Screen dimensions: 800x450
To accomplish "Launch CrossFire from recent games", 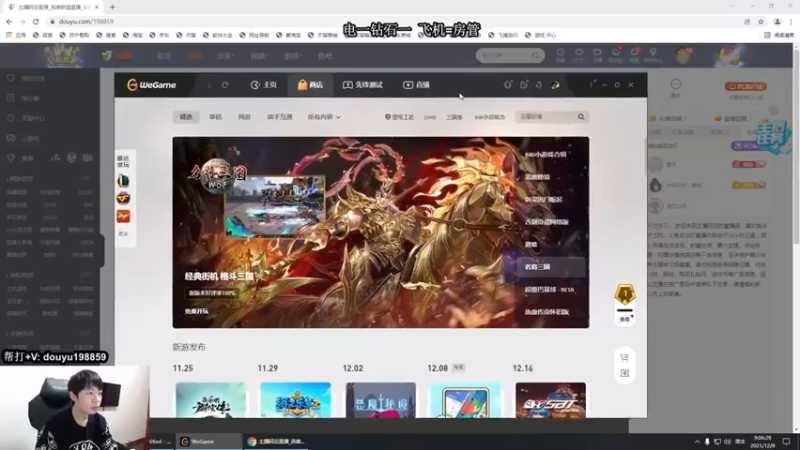I will click(x=123, y=198).
